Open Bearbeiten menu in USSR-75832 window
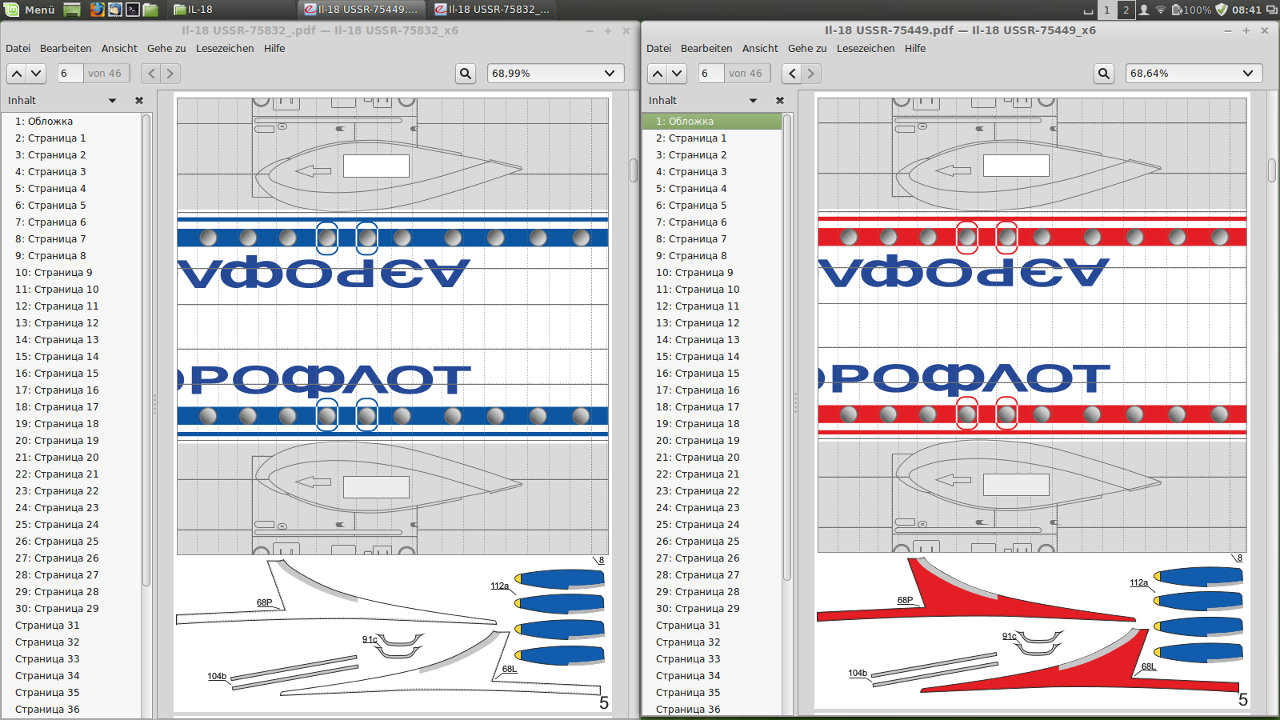 [66, 48]
